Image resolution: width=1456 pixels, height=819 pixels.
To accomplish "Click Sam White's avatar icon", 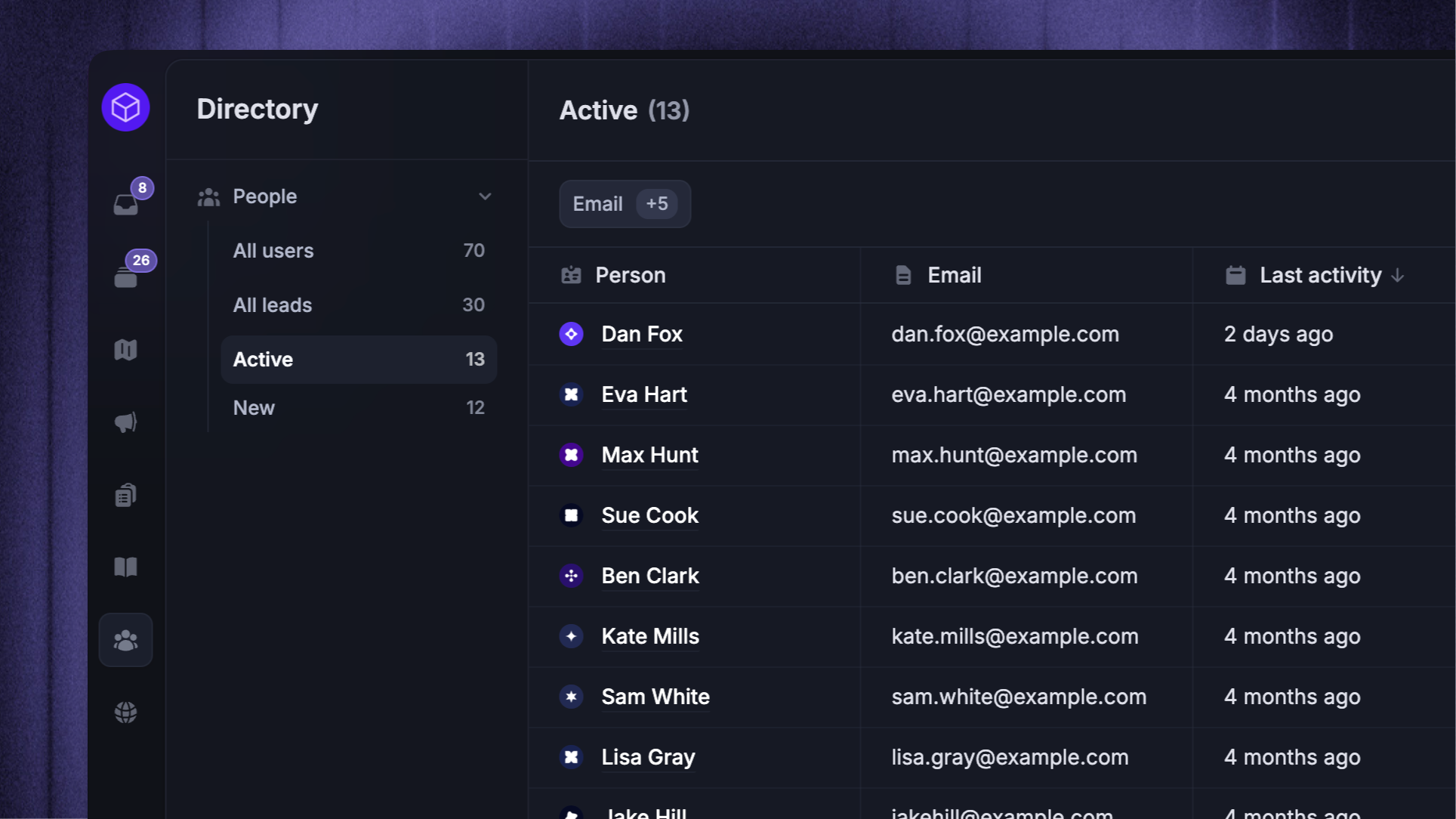I will (571, 697).
